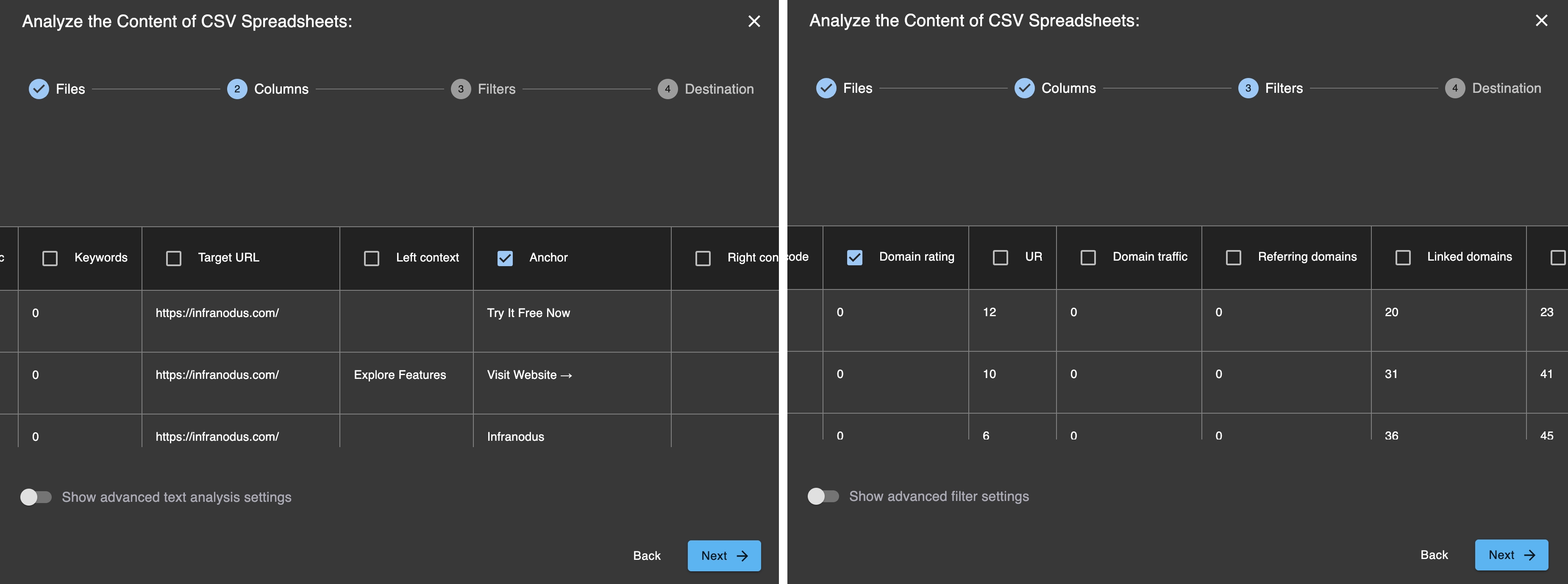Select the Files step label in left dialog
Viewport: 1568px width, 584px height.
point(71,89)
